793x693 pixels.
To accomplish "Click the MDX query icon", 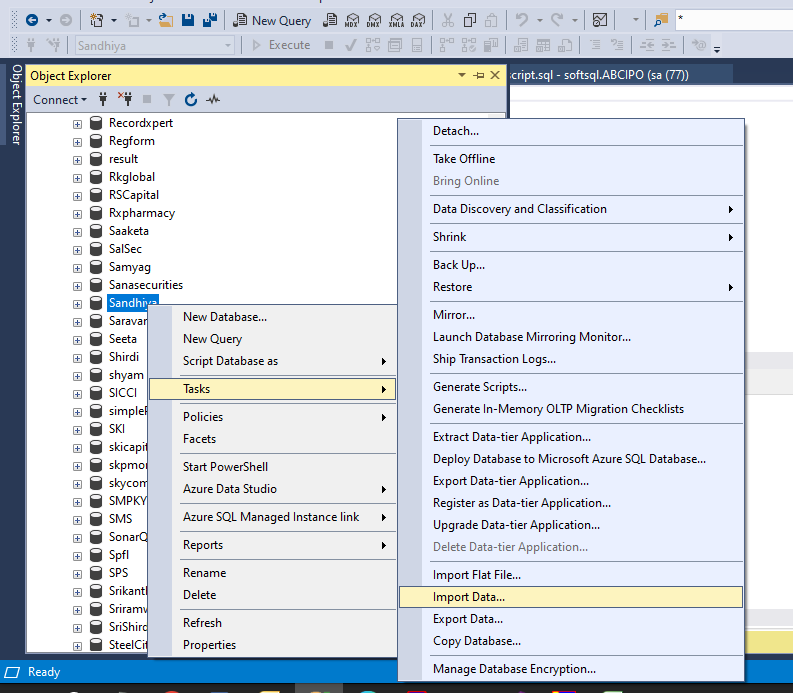I will (351, 20).
